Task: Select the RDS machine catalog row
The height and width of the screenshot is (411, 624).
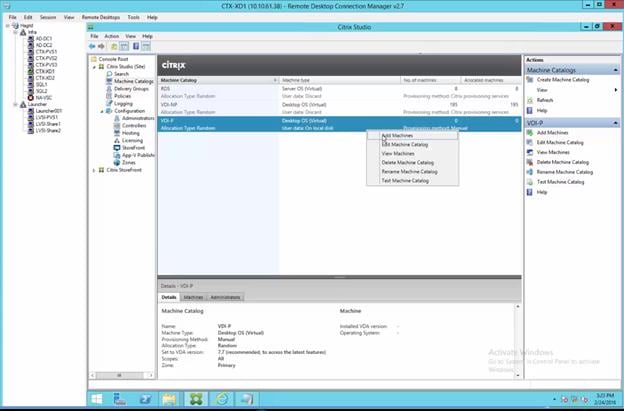Action: click(339, 92)
